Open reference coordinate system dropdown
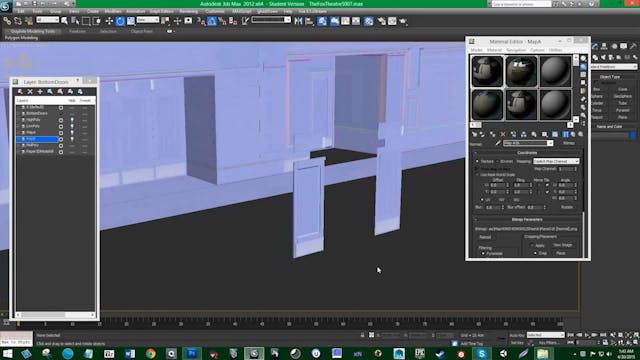This screenshot has height=360, width=640. coord(148,20)
